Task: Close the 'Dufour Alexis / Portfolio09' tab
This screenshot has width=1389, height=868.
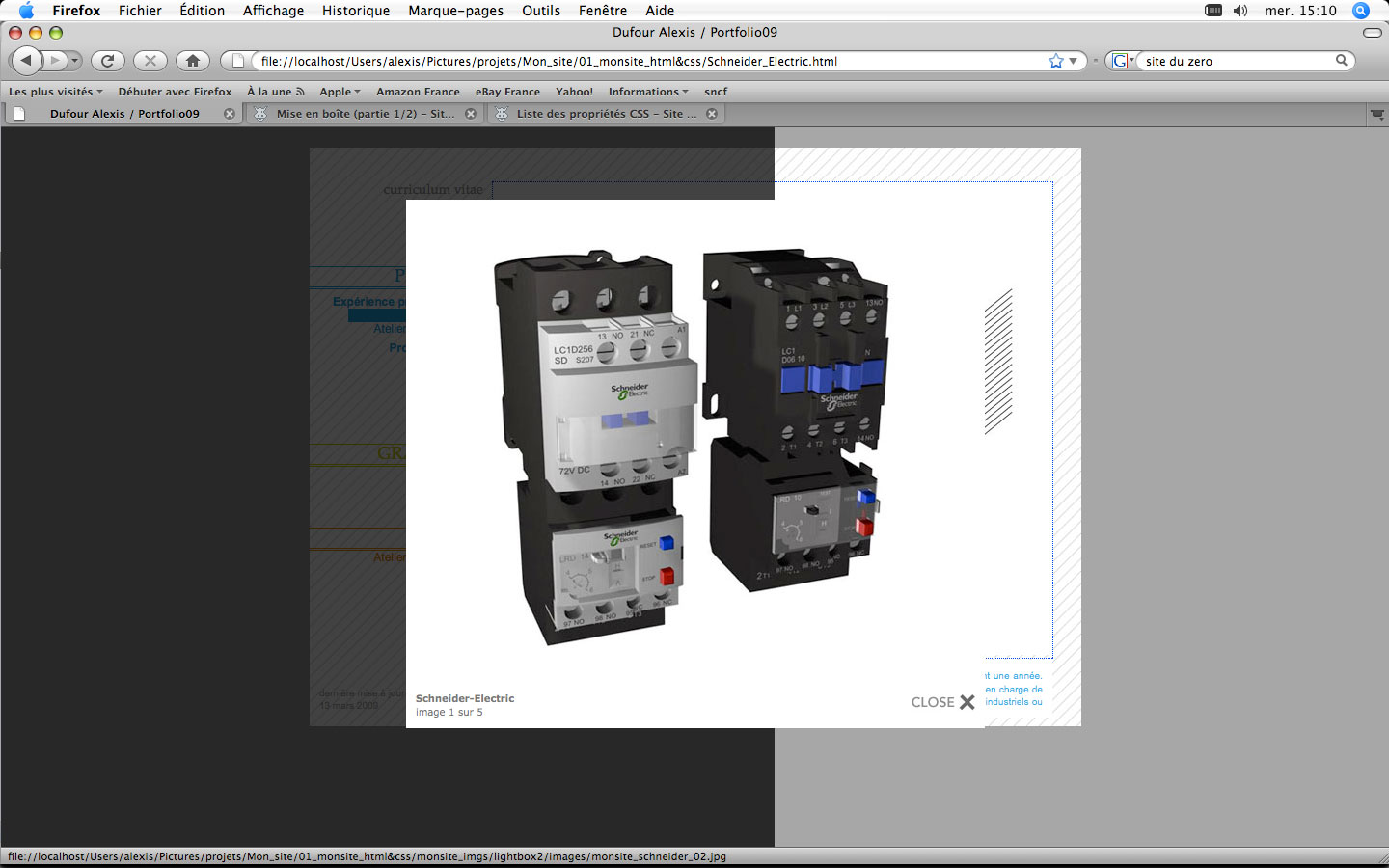Action: coord(230,114)
